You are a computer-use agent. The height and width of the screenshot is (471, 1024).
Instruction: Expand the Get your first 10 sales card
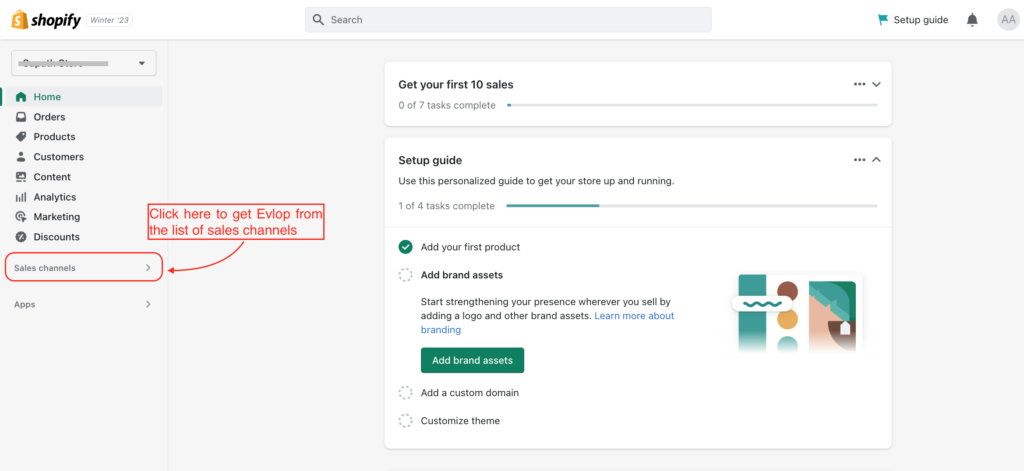coord(876,84)
